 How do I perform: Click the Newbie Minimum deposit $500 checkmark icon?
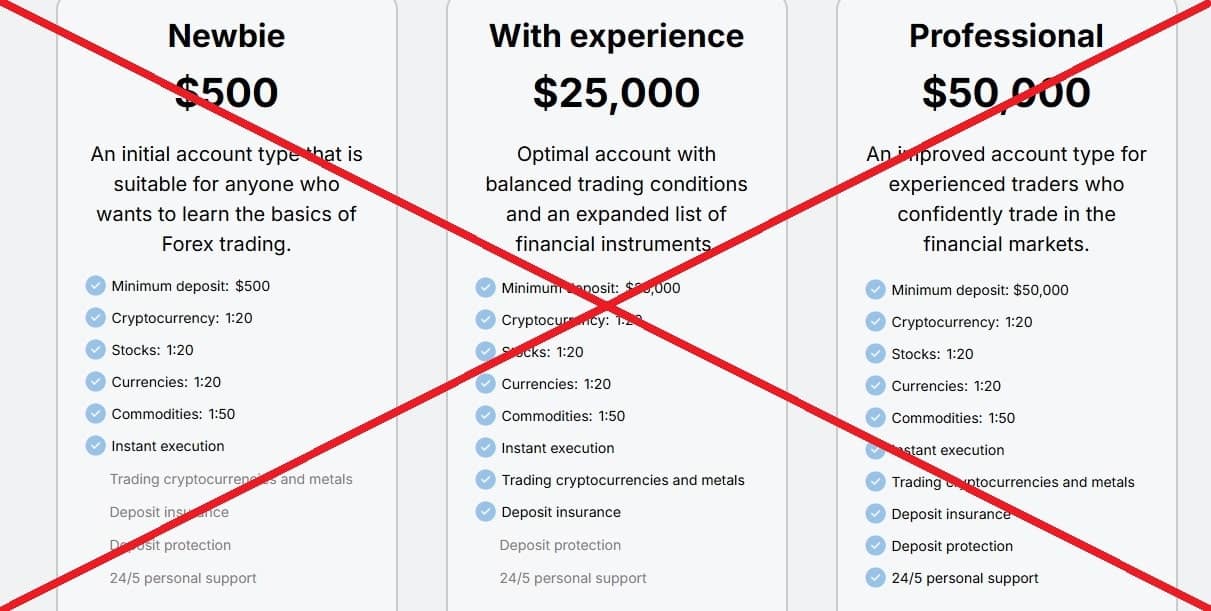coord(95,286)
